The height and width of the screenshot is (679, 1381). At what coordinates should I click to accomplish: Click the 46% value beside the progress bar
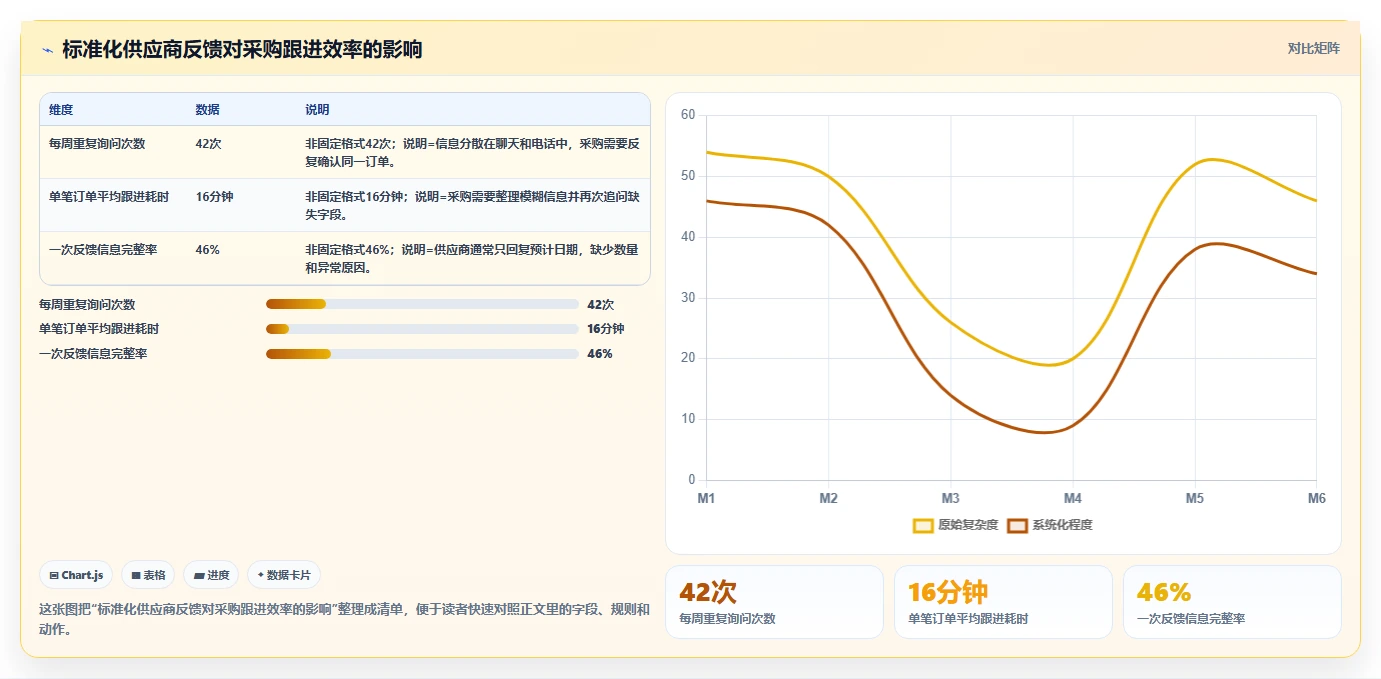point(600,354)
